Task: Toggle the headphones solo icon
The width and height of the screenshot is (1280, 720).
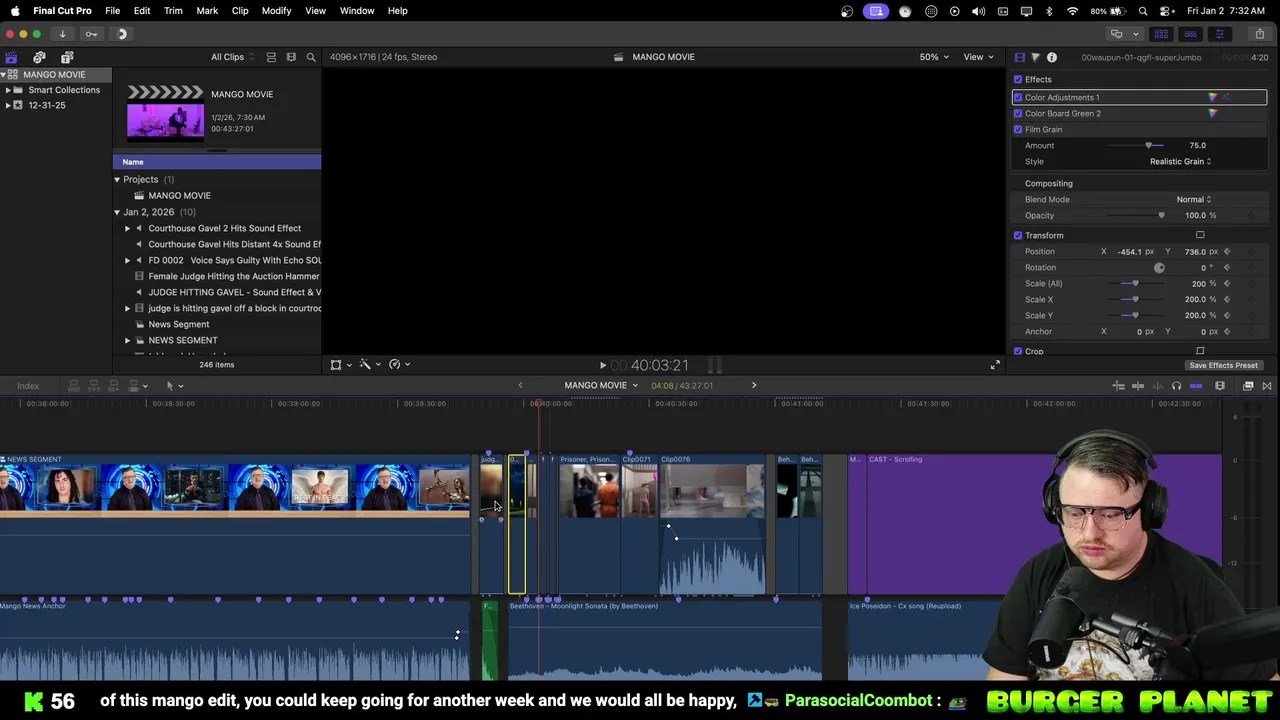Action: (1176, 386)
